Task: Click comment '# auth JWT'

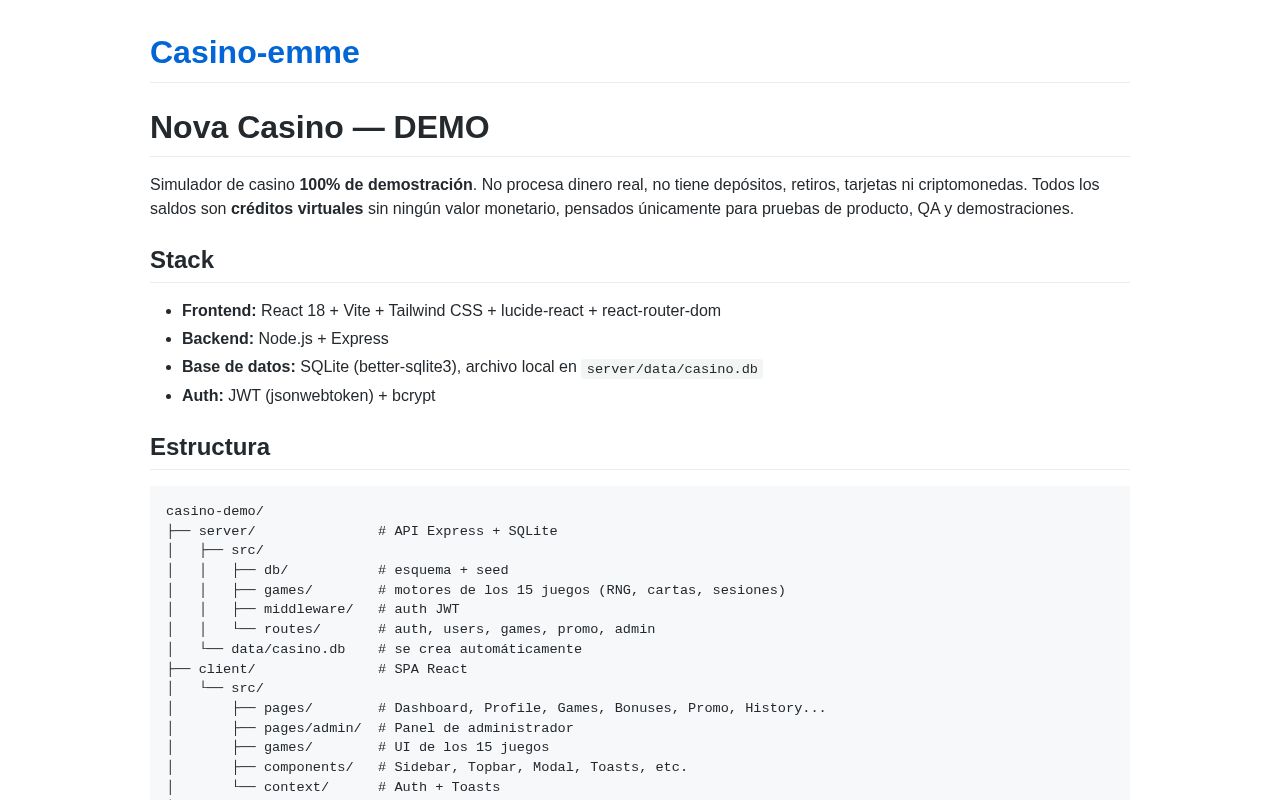Action: coord(419,609)
